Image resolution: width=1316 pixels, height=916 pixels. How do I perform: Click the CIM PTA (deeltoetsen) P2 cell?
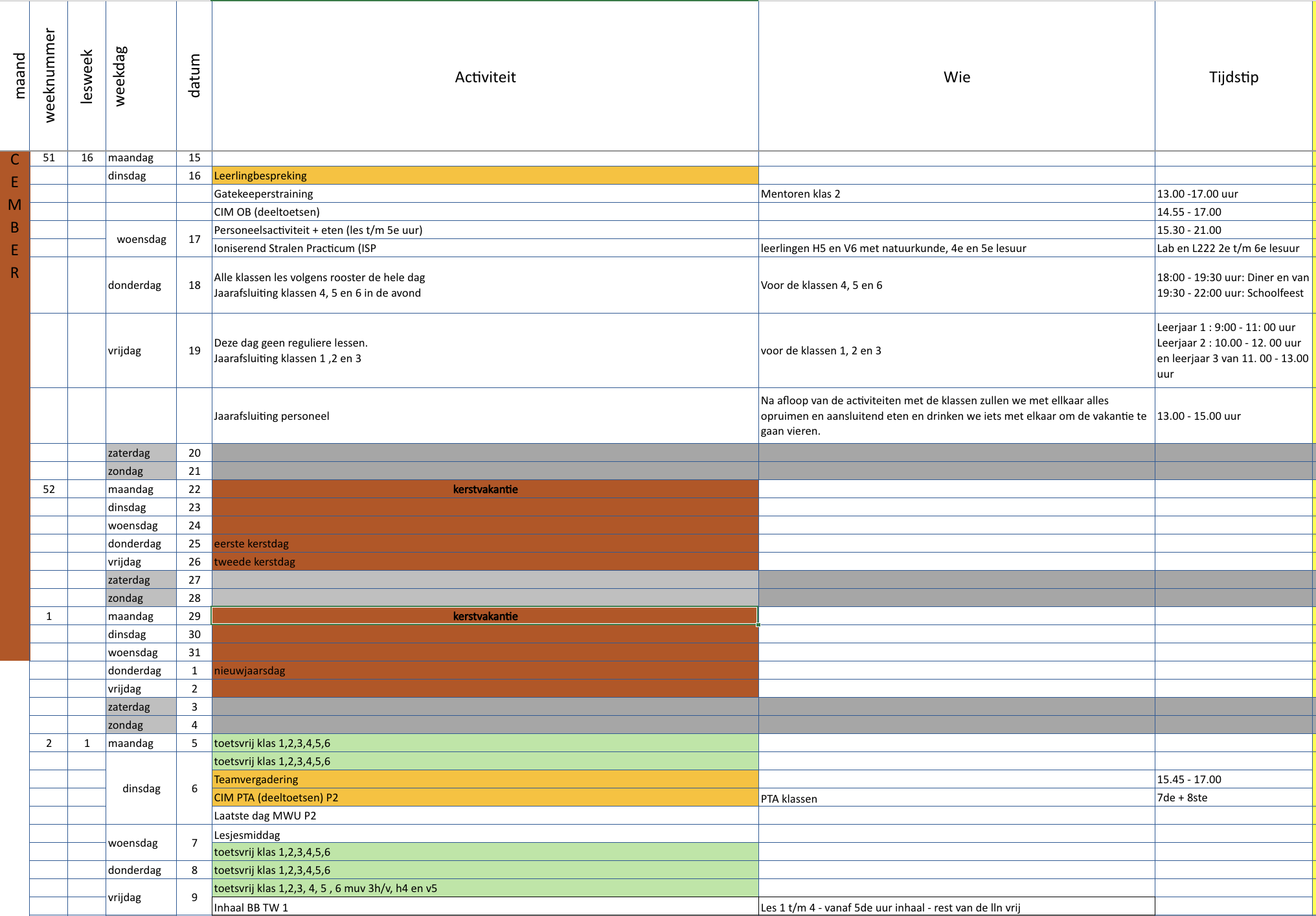pos(484,797)
